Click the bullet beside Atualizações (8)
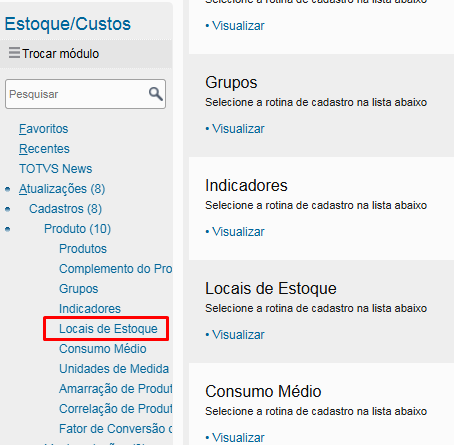The height and width of the screenshot is (445, 454). click(8, 189)
